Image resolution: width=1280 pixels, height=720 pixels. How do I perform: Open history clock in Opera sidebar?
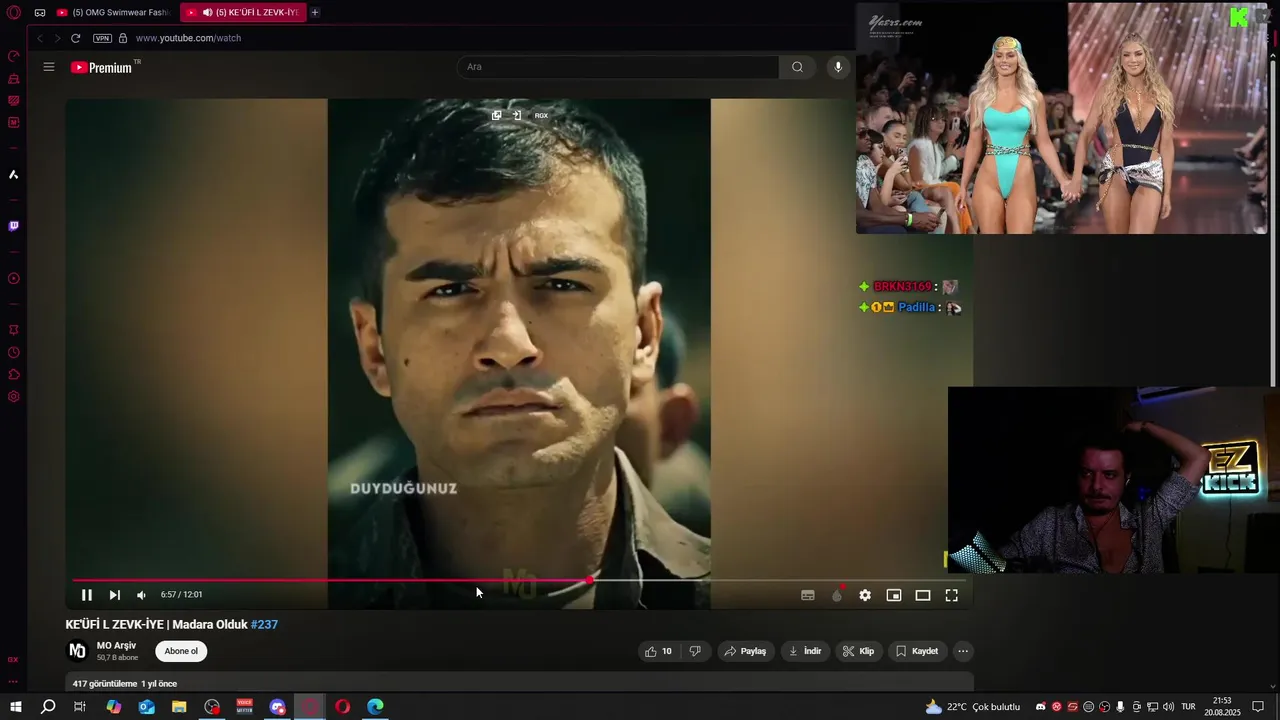pos(13,352)
